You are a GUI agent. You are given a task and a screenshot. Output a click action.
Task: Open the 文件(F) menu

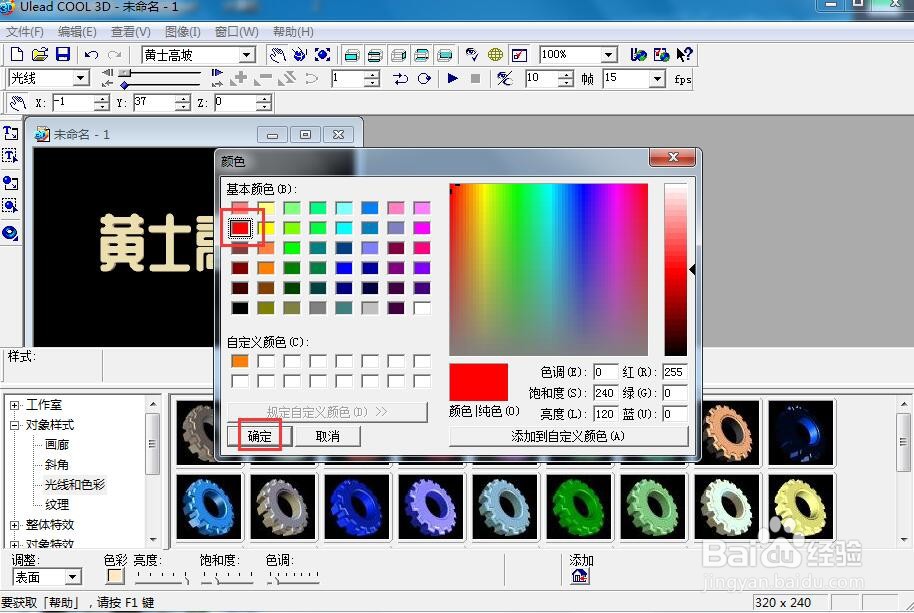click(x=24, y=31)
